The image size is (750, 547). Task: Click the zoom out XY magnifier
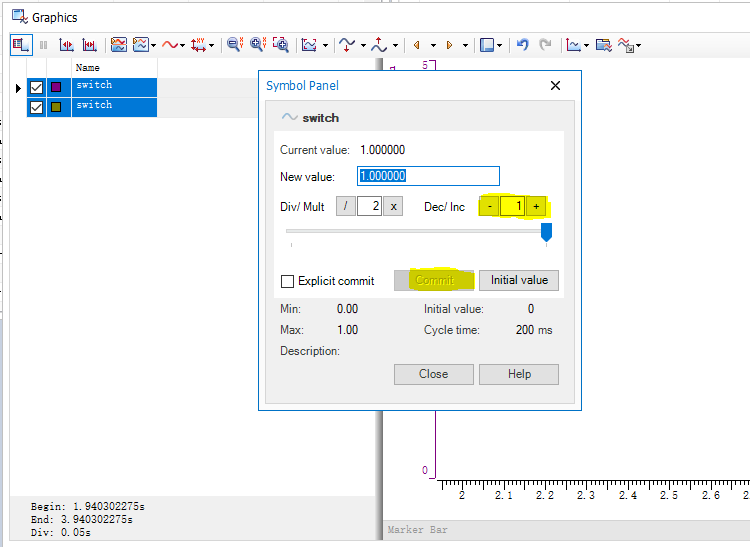pos(235,45)
